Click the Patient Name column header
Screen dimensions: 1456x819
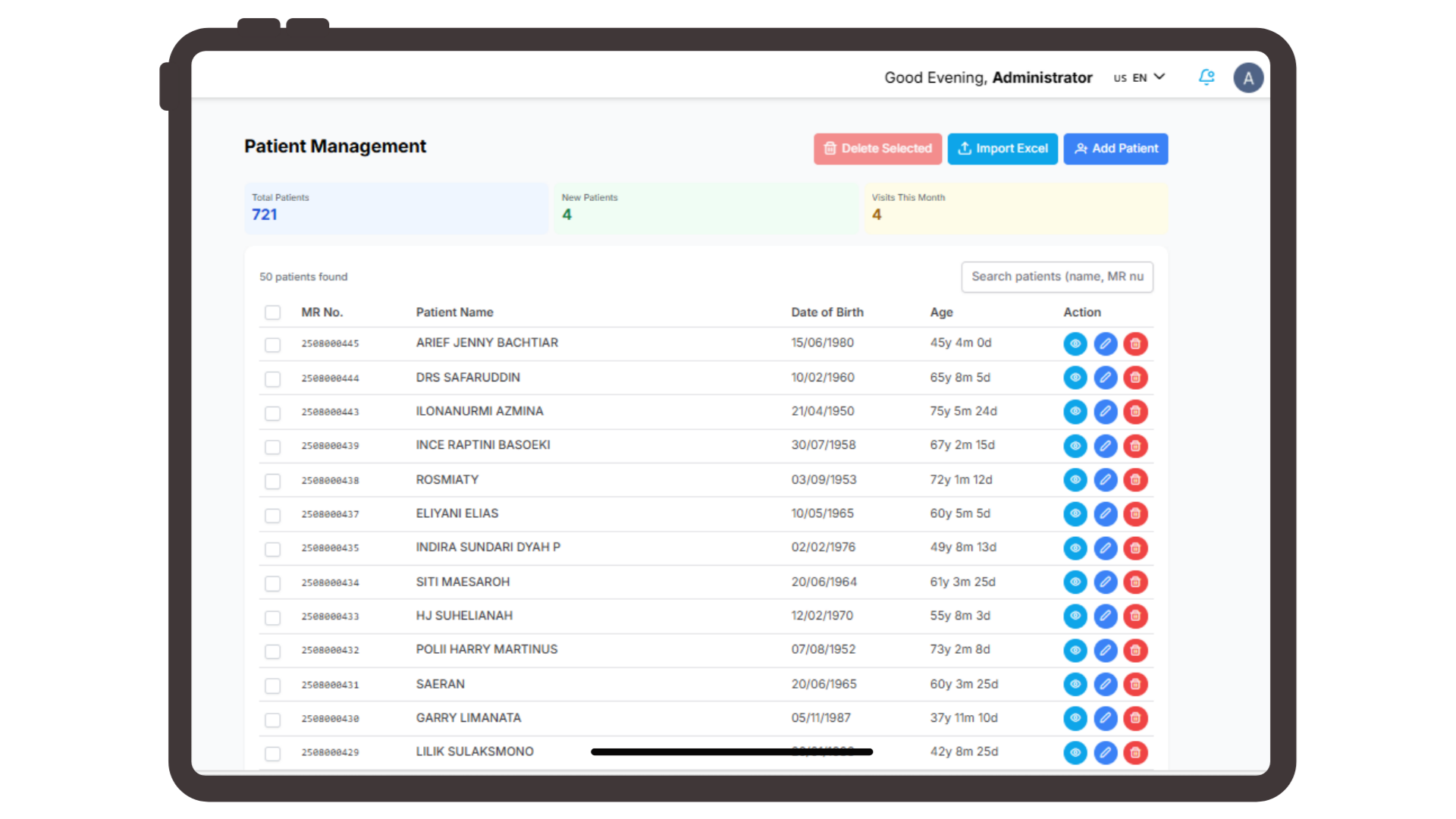pos(454,312)
